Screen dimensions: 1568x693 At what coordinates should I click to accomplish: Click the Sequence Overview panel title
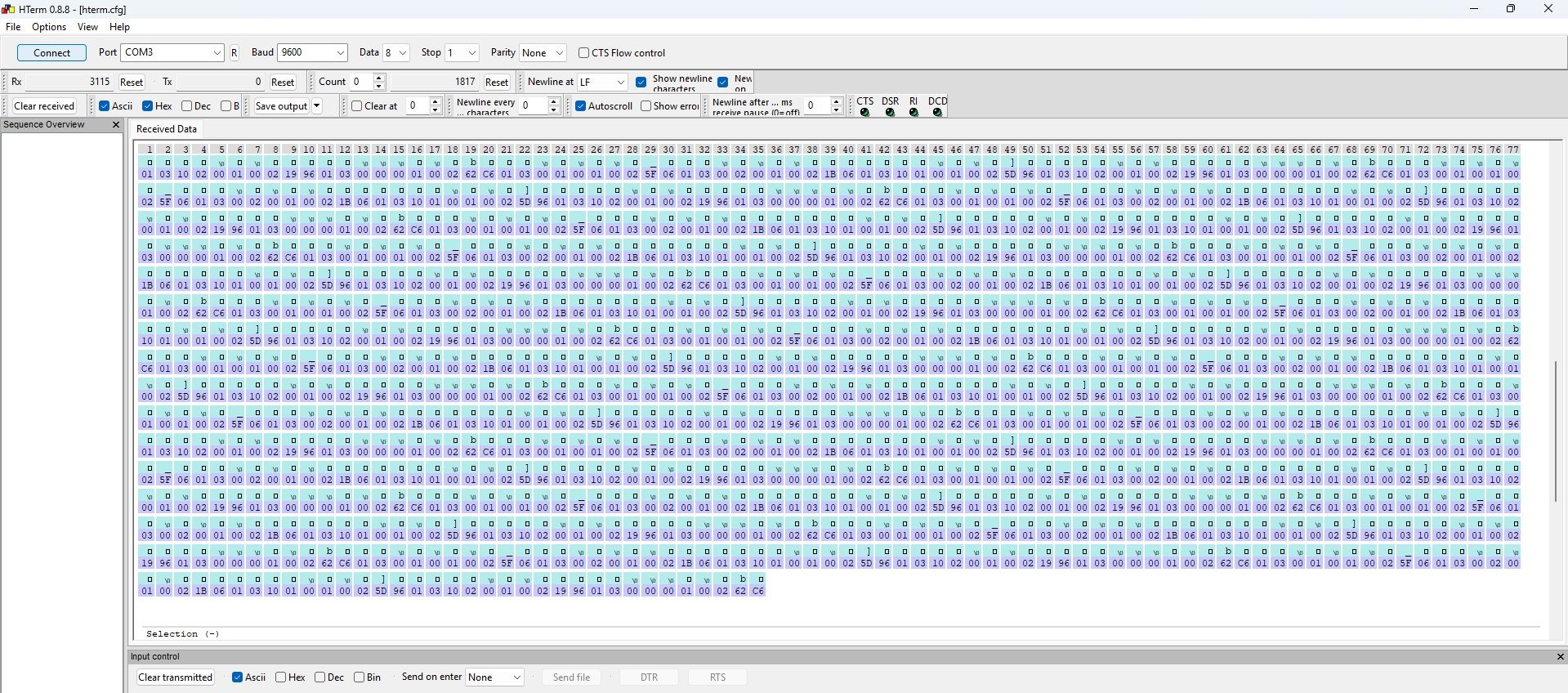[x=44, y=125]
